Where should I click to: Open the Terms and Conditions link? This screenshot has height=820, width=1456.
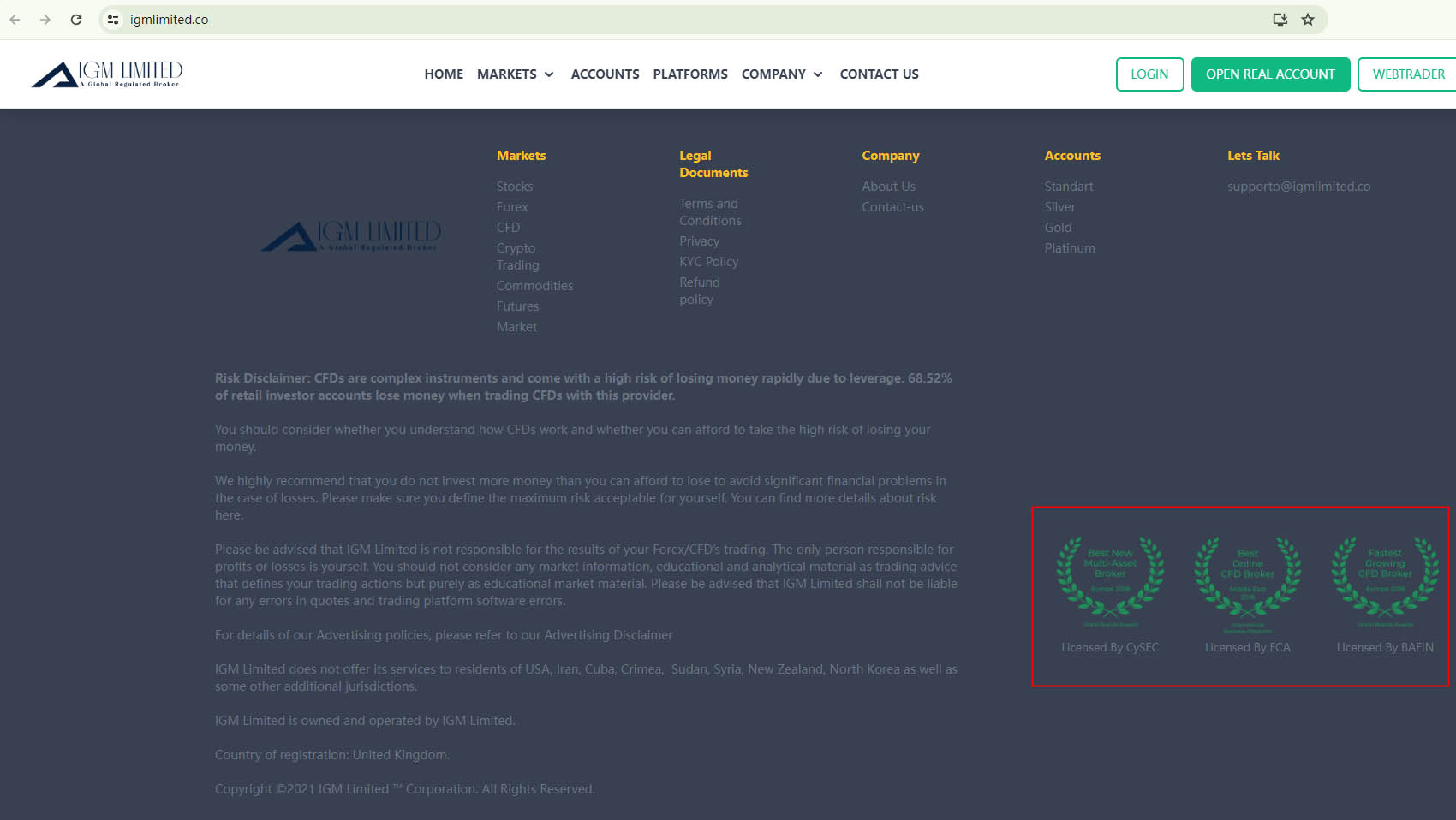(711, 212)
